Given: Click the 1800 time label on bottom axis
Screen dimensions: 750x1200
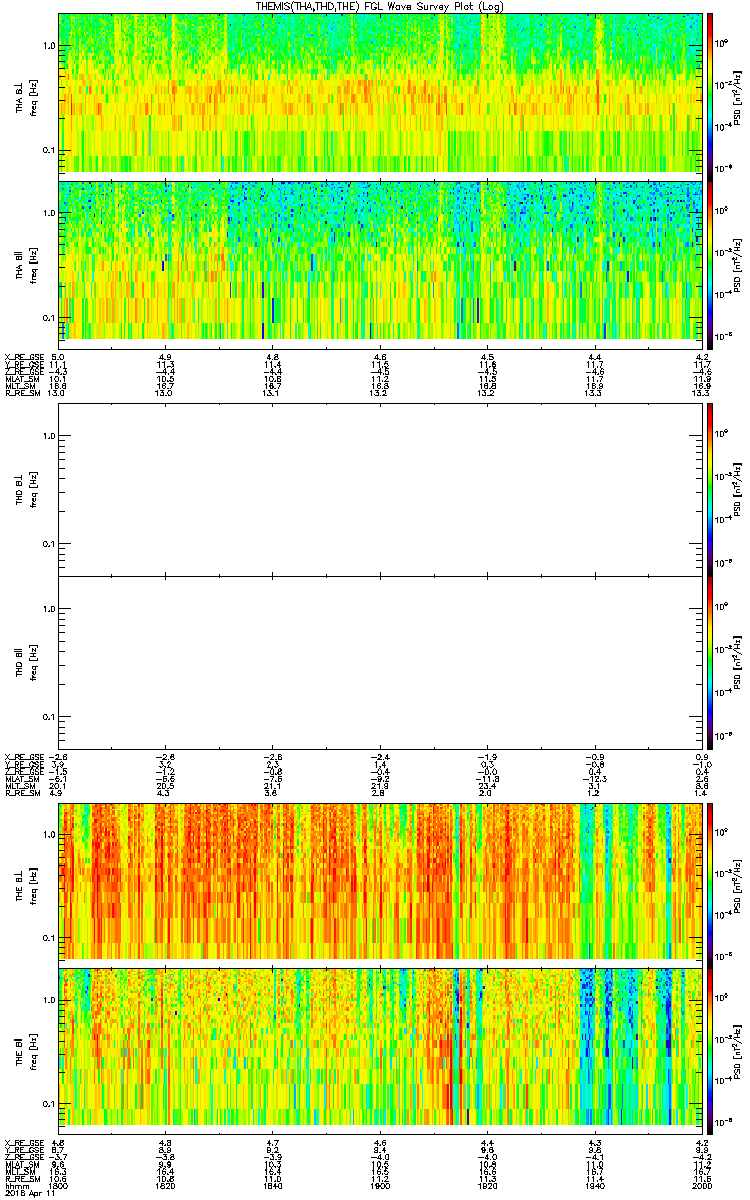Looking at the screenshot, I should point(58,1184).
